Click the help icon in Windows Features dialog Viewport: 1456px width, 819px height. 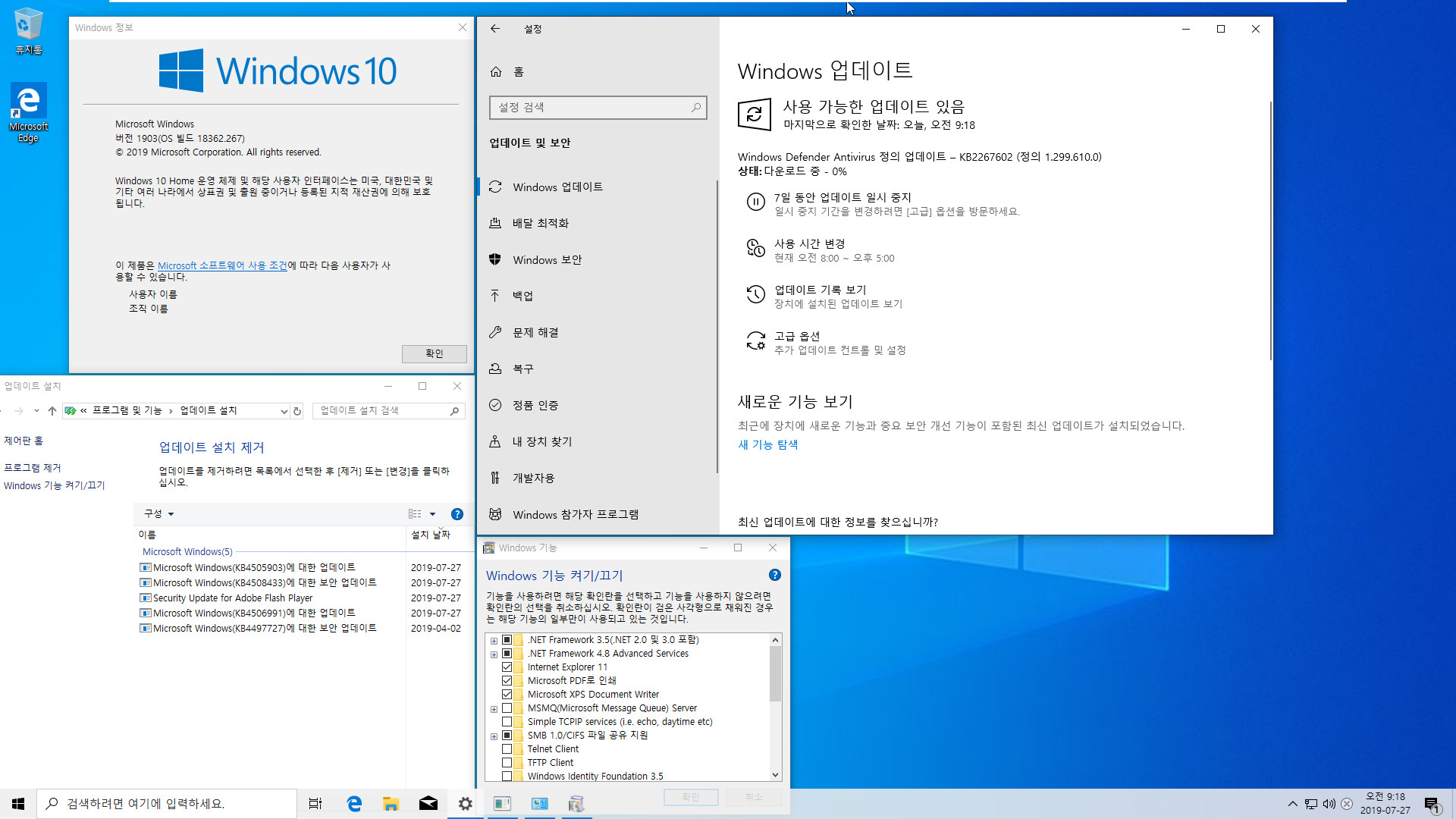coord(774,575)
